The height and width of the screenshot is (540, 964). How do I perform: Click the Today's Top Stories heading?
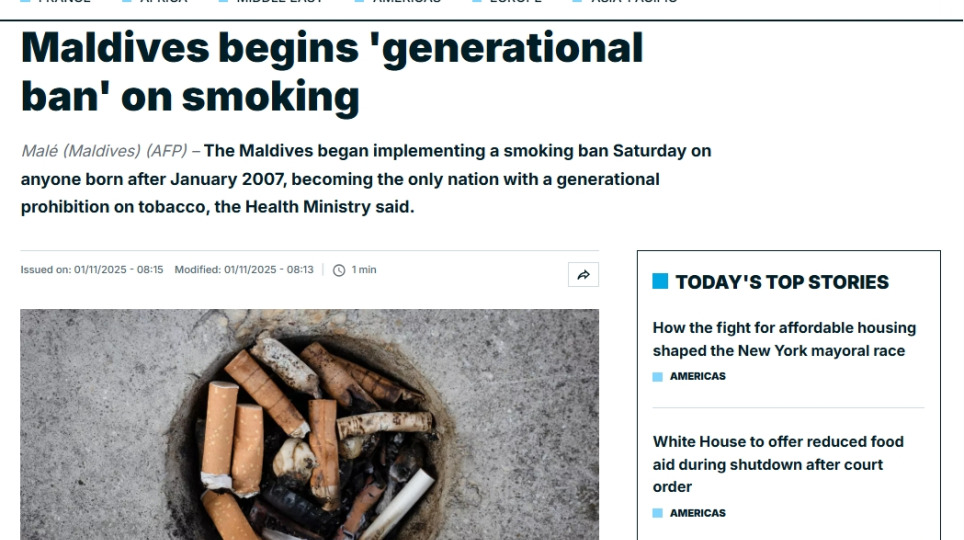click(x=782, y=282)
